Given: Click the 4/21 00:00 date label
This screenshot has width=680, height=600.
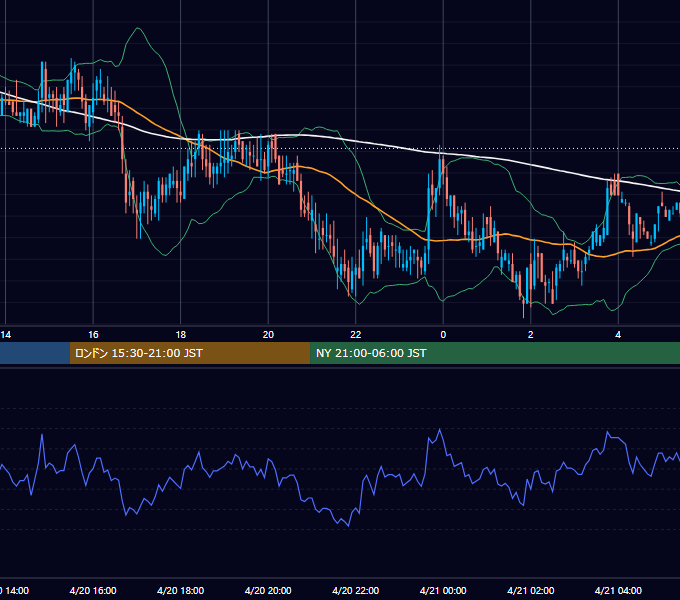Looking at the screenshot, I should tap(443, 590).
